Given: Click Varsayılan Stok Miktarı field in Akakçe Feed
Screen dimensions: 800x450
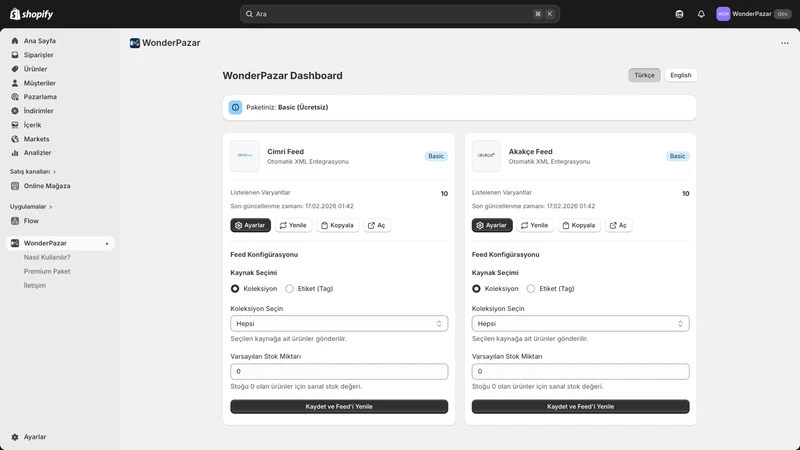Looking at the screenshot, I should (581, 371).
